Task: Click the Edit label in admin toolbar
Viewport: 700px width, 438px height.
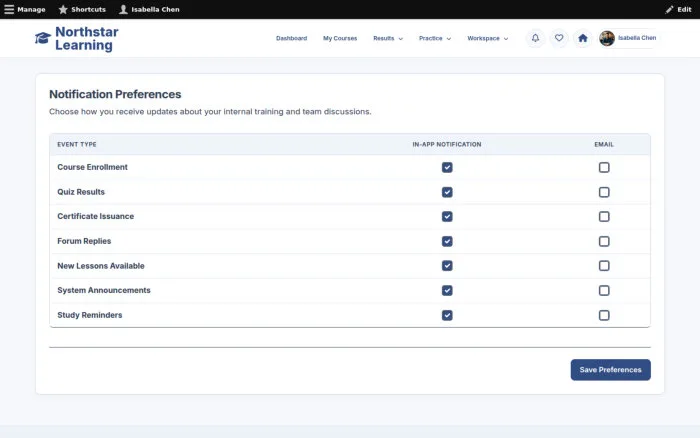Action: [684, 9]
